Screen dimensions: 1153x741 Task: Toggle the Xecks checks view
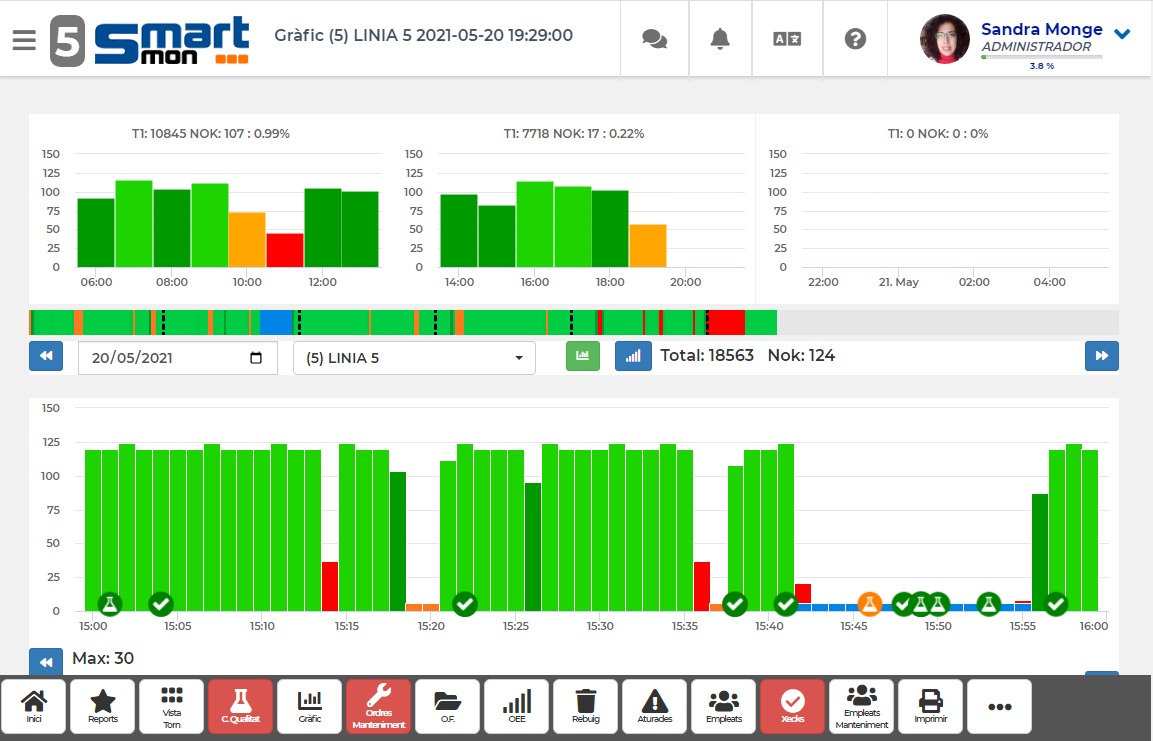pyautogui.click(x=792, y=706)
